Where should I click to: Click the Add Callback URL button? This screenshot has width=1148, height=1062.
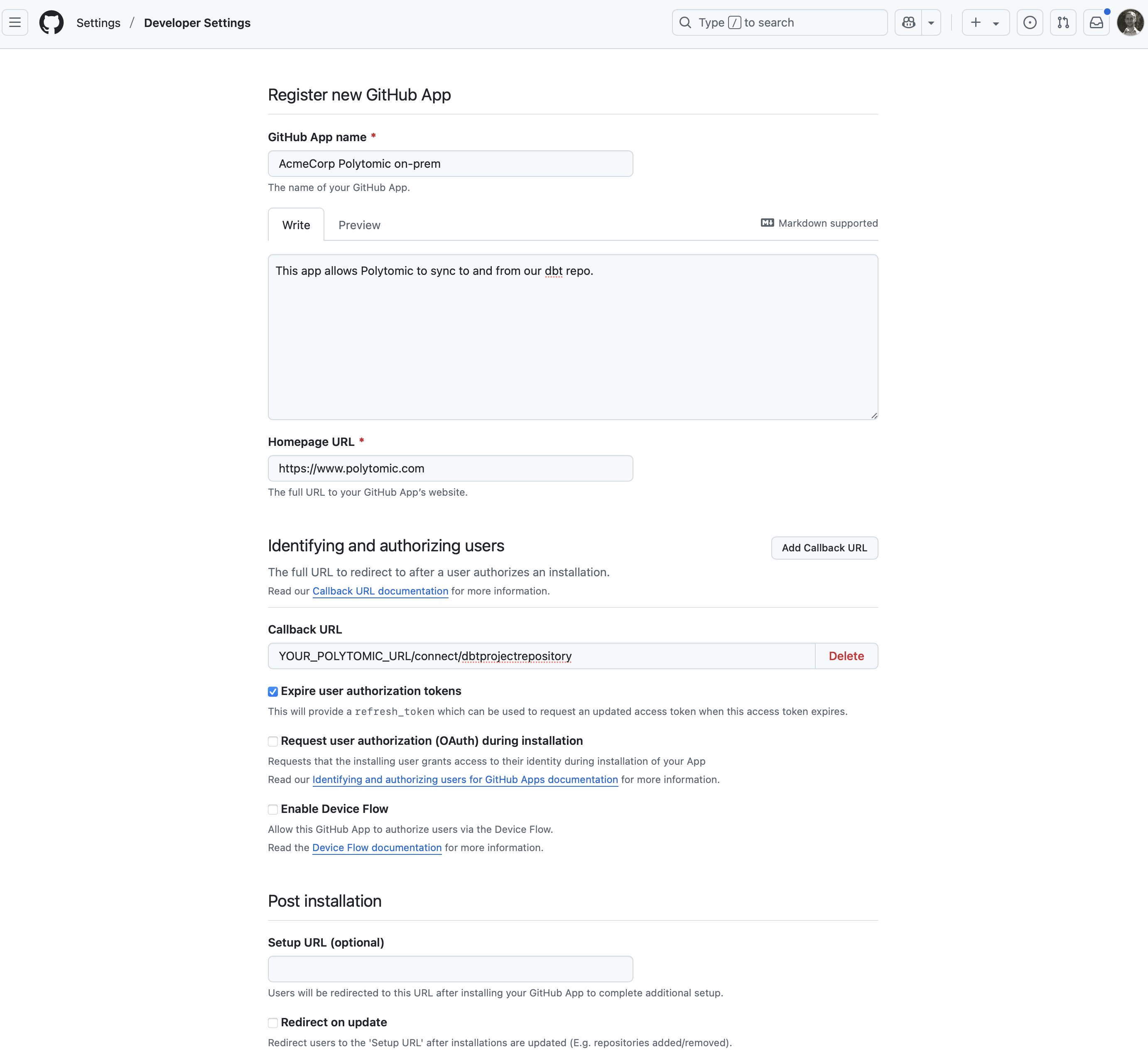824,548
